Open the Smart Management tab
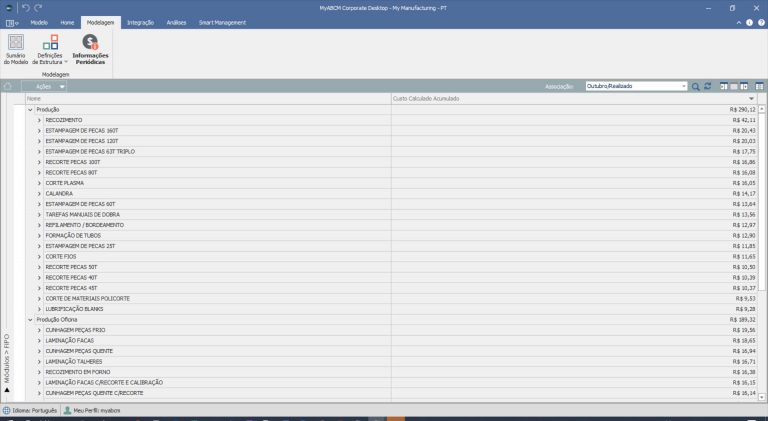The height and width of the screenshot is (421, 768). (222, 21)
